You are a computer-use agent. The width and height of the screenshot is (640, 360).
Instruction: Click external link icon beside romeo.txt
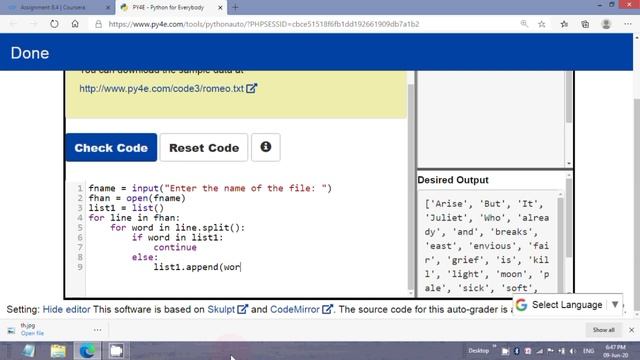(x=251, y=88)
